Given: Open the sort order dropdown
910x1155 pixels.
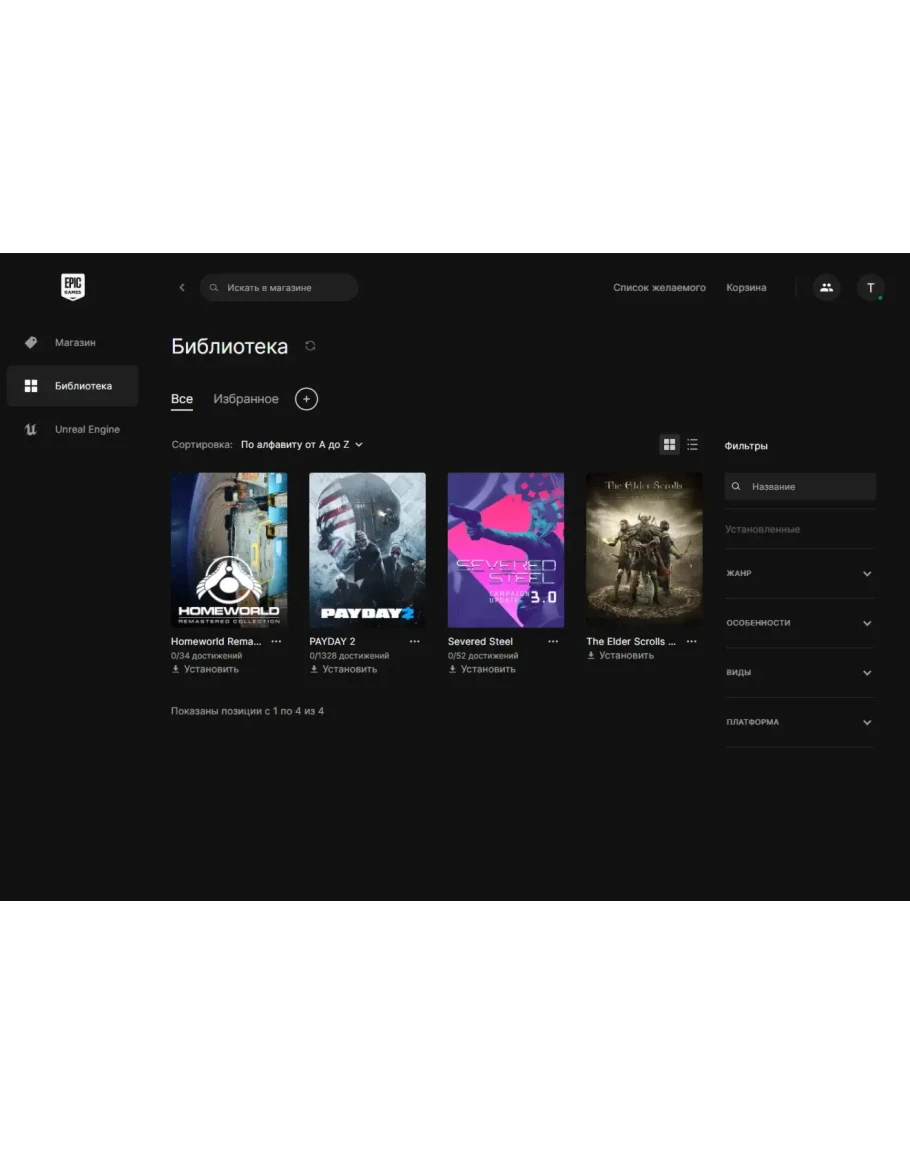Looking at the screenshot, I should tap(302, 445).
